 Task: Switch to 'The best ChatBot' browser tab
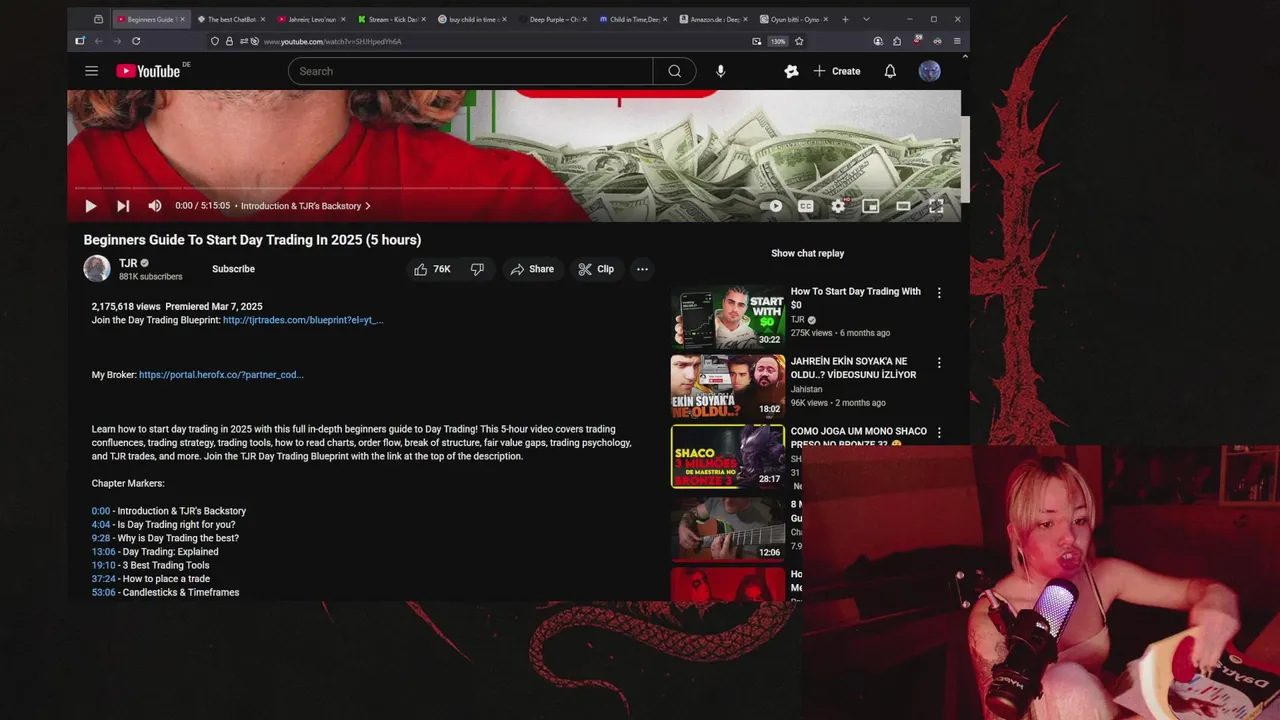click(231, 19)
